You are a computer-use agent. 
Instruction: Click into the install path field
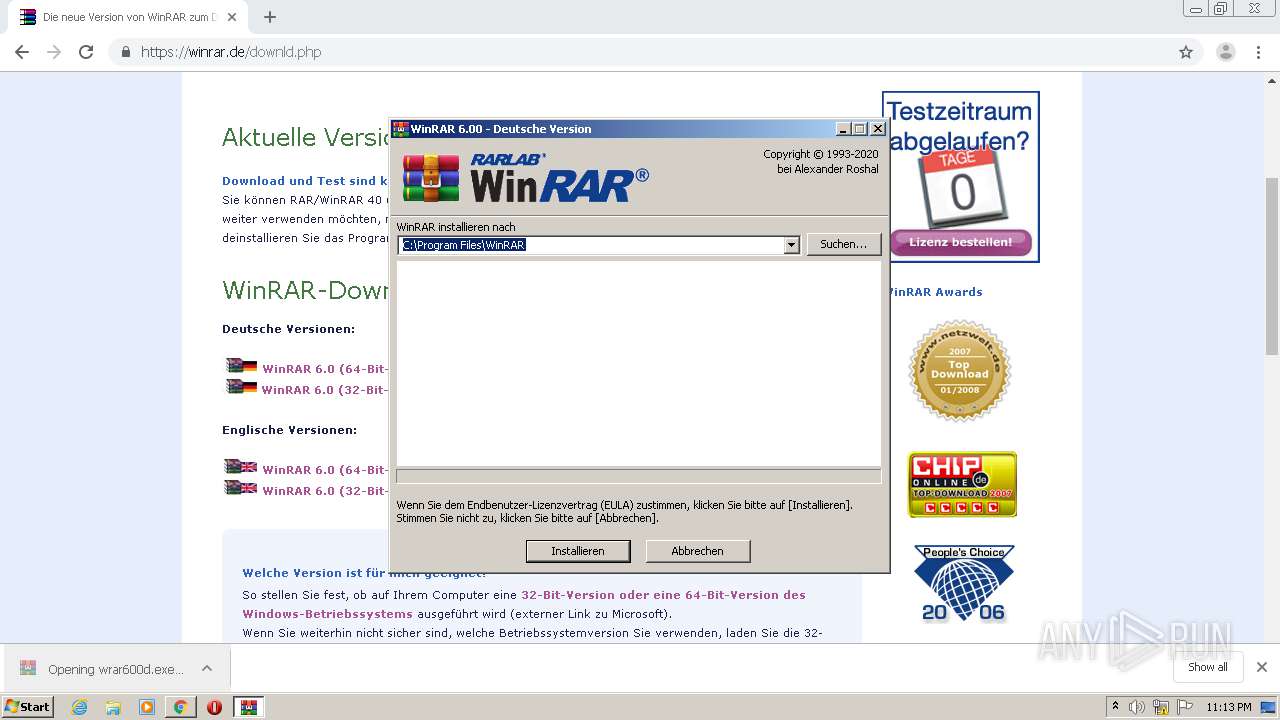[591, 245]
